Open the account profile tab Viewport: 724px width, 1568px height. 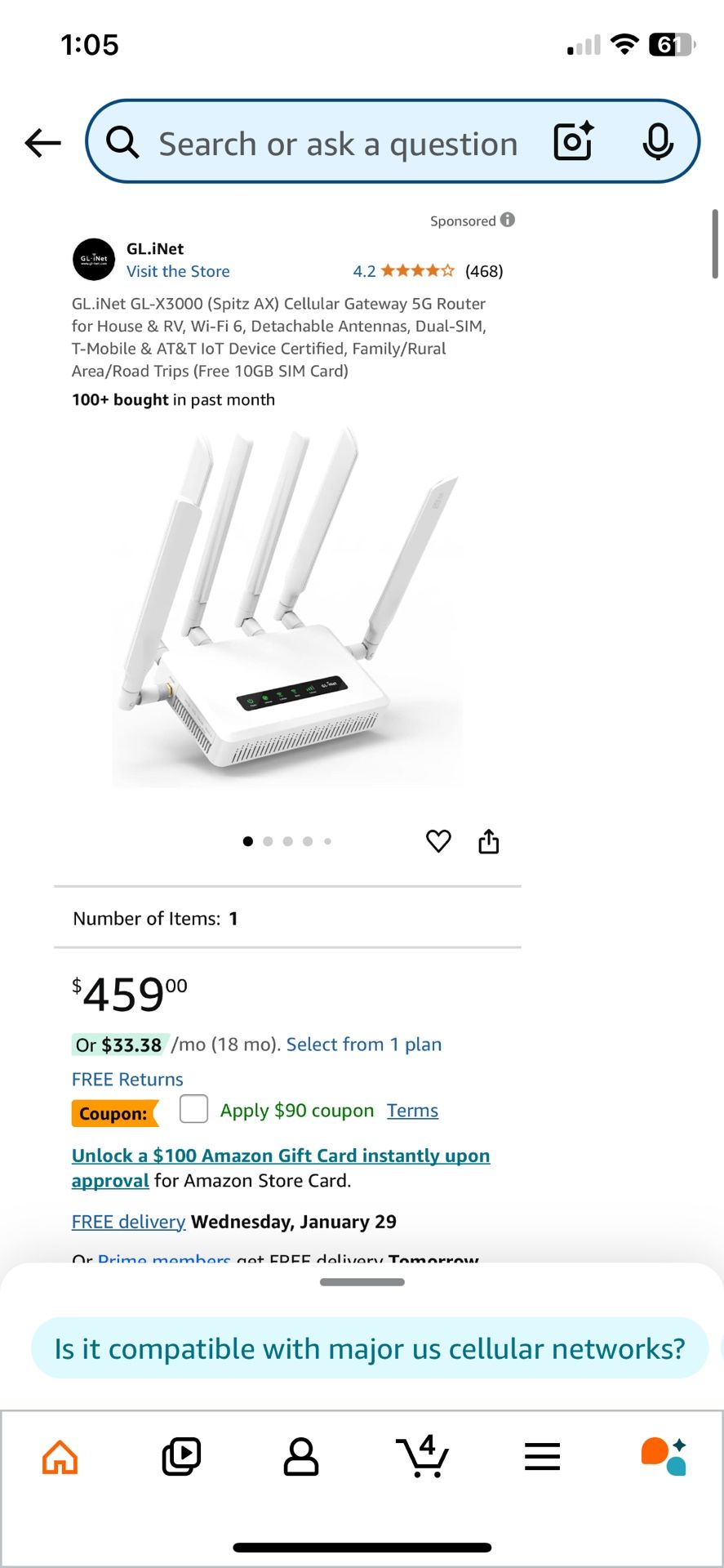pyautogui.click(x=301, y=1457)
